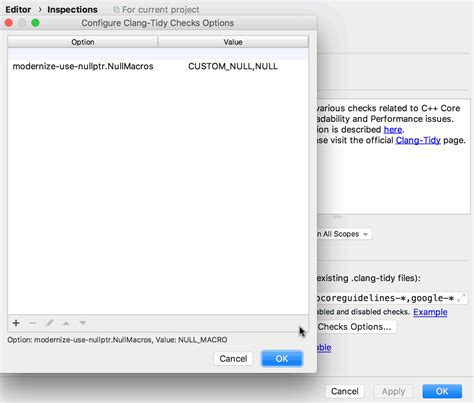Select the modernize-use-nullptr.NullMacros row
The height and width of the screenshot is (403, 474).
click(x=158, y=66)
